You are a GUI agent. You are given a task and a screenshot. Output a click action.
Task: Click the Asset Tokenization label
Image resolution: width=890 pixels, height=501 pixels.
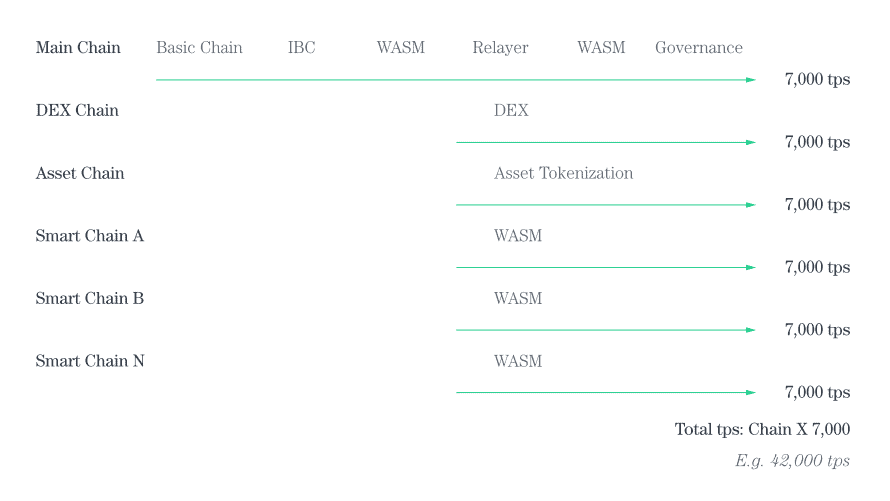point(563,173)
